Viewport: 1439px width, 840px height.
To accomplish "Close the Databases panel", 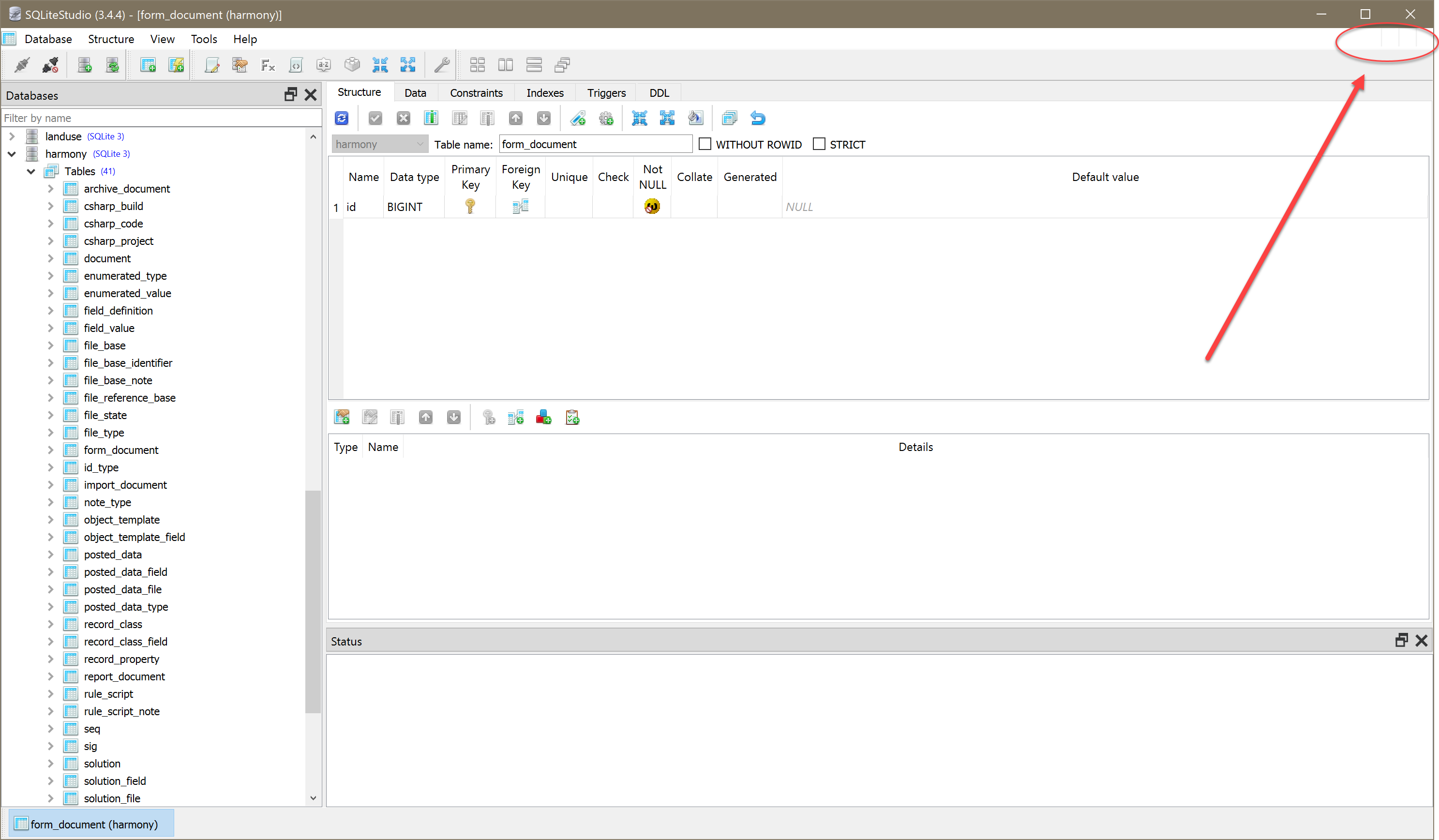I will pyautogui.click(x=311, y=95).
